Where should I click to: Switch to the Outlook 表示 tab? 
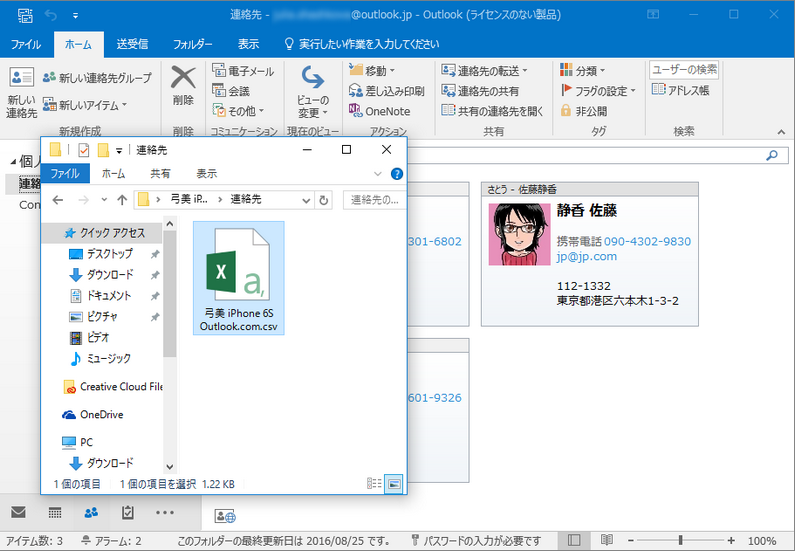pos(248,44)
